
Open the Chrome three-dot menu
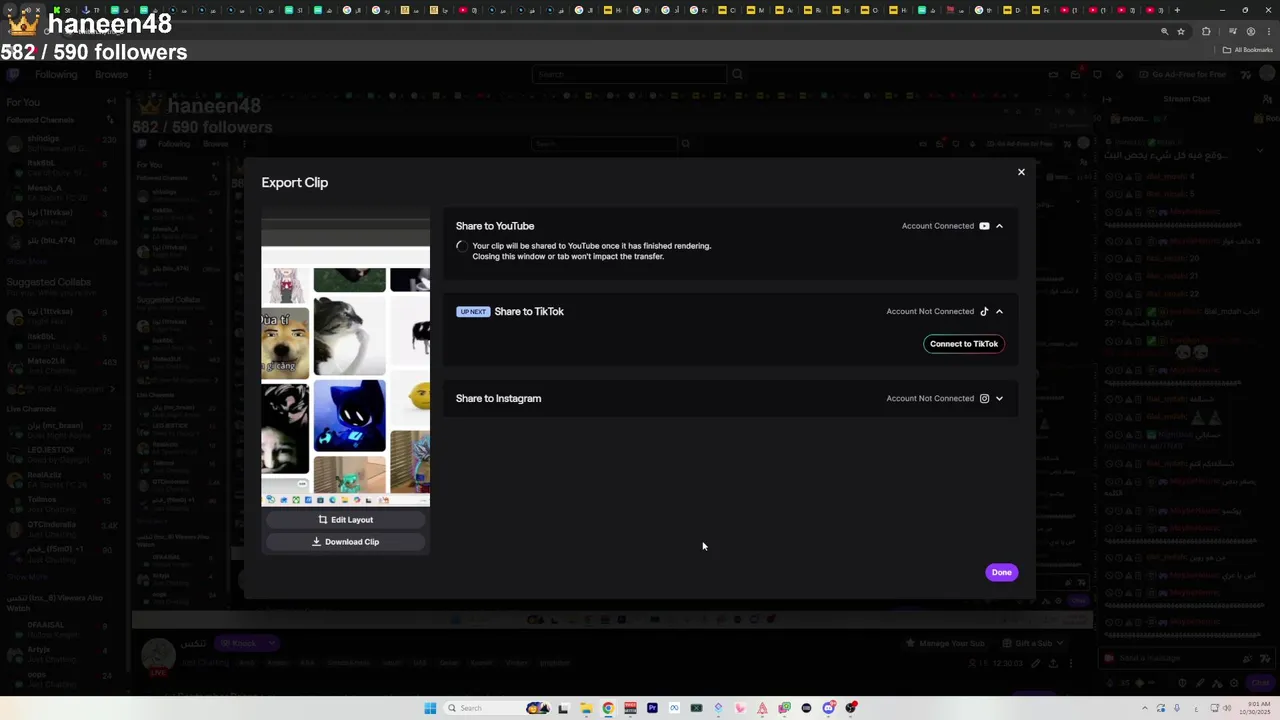point(1269,31)
